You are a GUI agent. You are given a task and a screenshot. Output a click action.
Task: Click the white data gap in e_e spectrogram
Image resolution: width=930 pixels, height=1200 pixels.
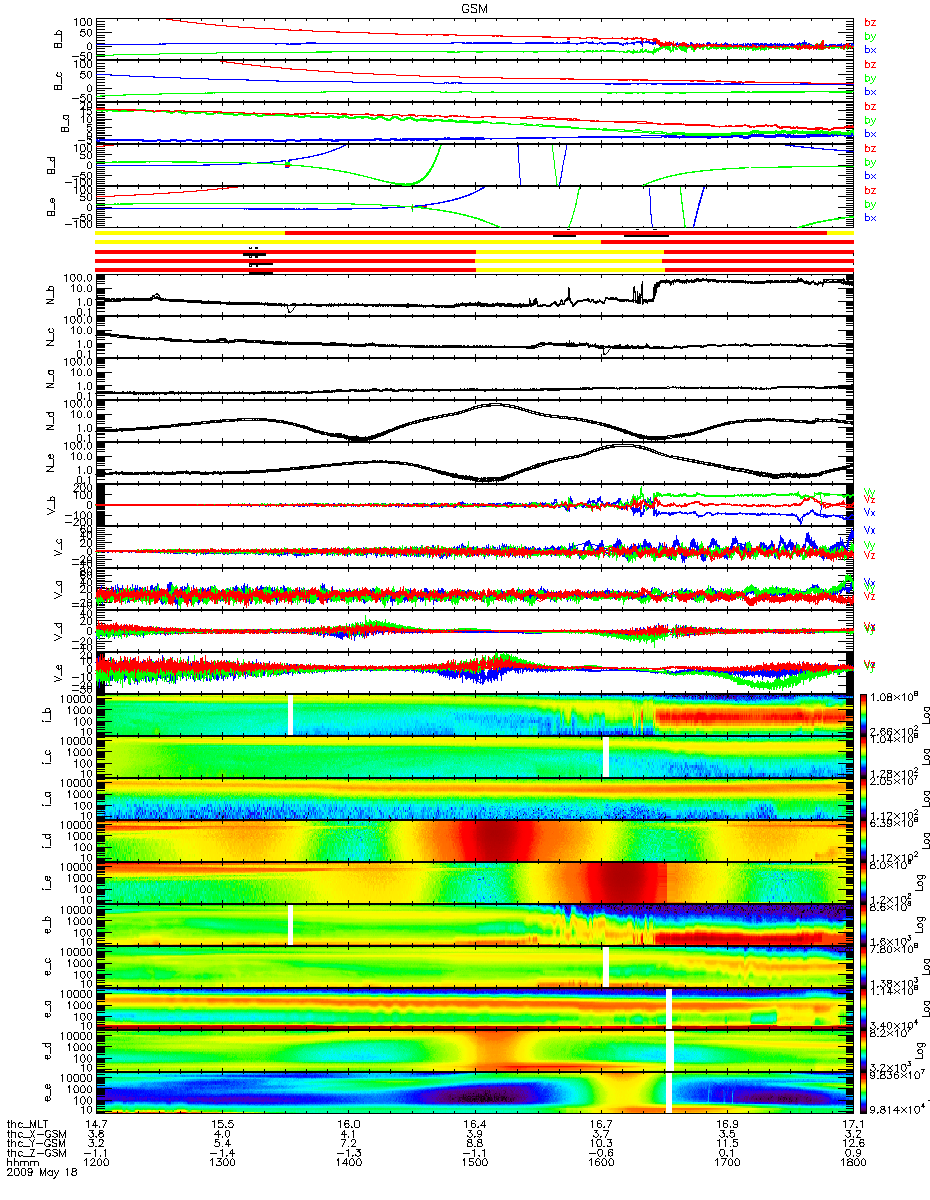668,1093
